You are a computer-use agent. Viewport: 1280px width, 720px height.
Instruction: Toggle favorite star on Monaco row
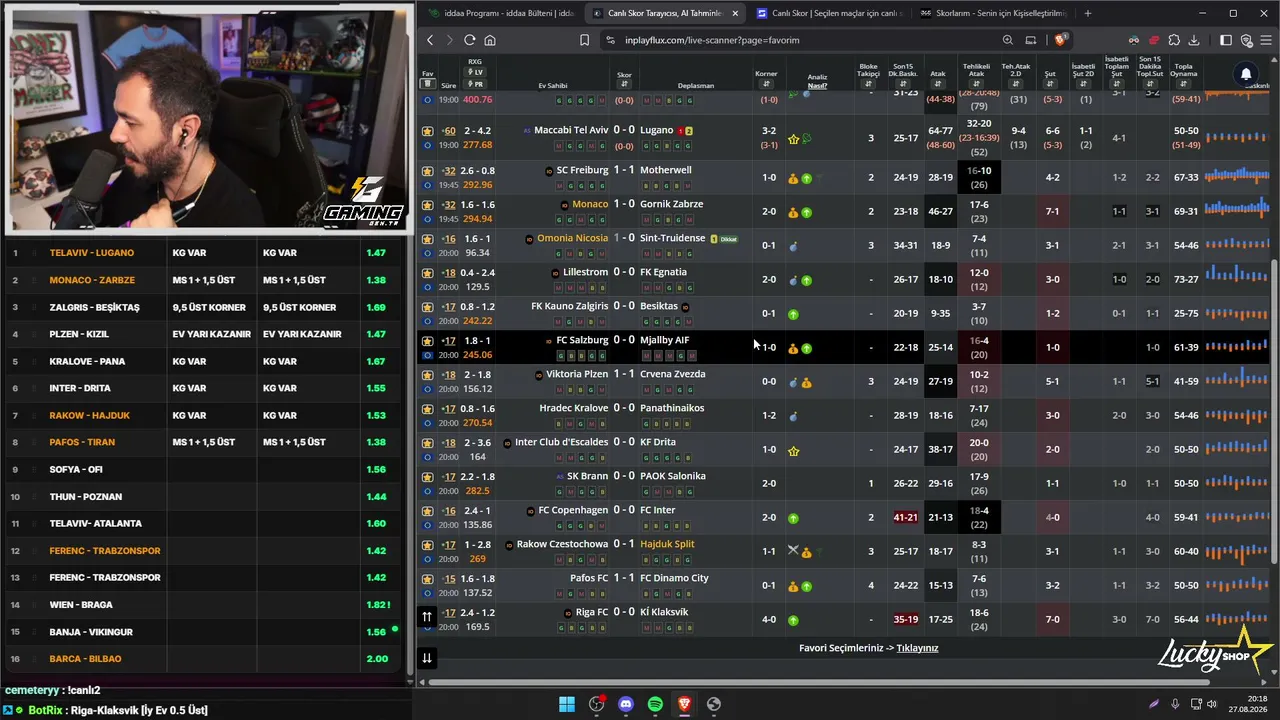[x=428, y=205]
